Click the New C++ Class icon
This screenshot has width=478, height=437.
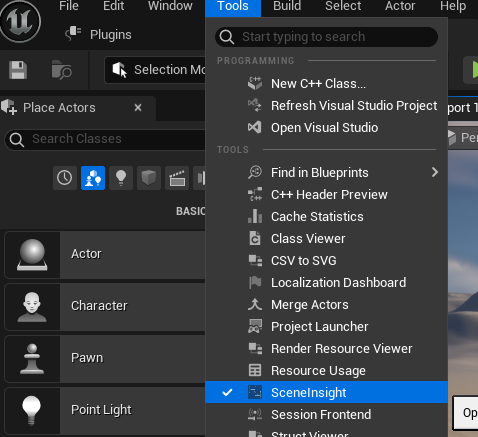tap(255, 83)
